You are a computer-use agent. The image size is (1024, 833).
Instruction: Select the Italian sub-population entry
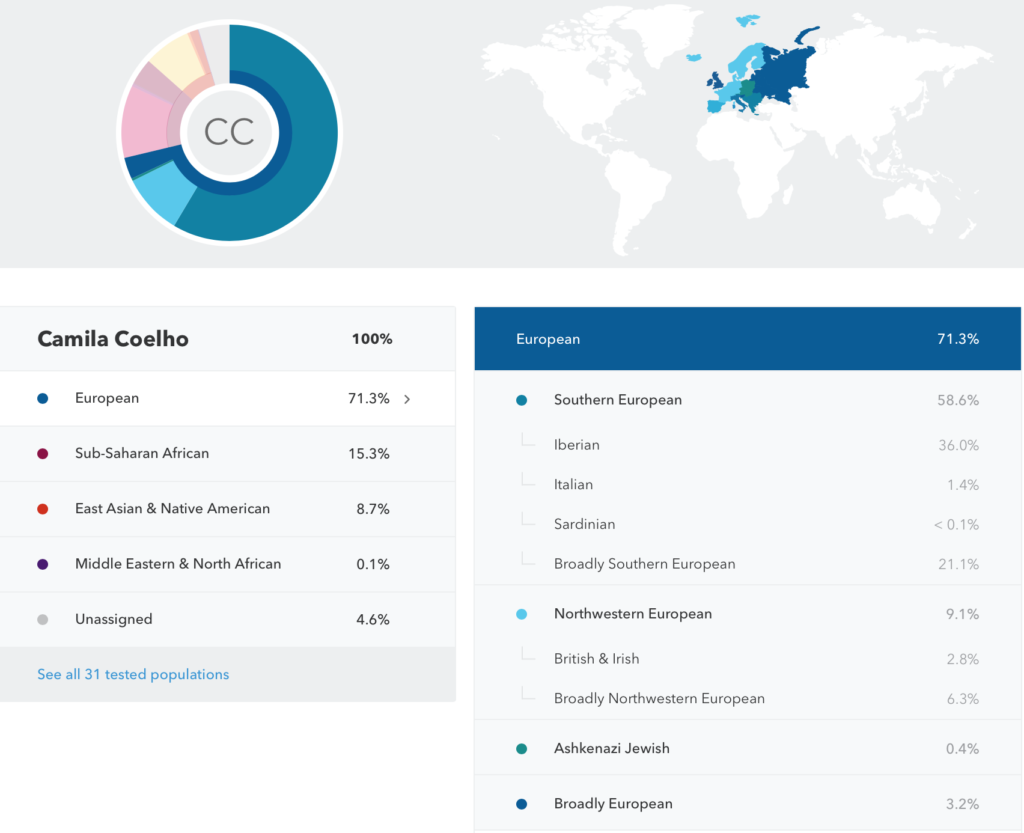[x=573, y=484]
